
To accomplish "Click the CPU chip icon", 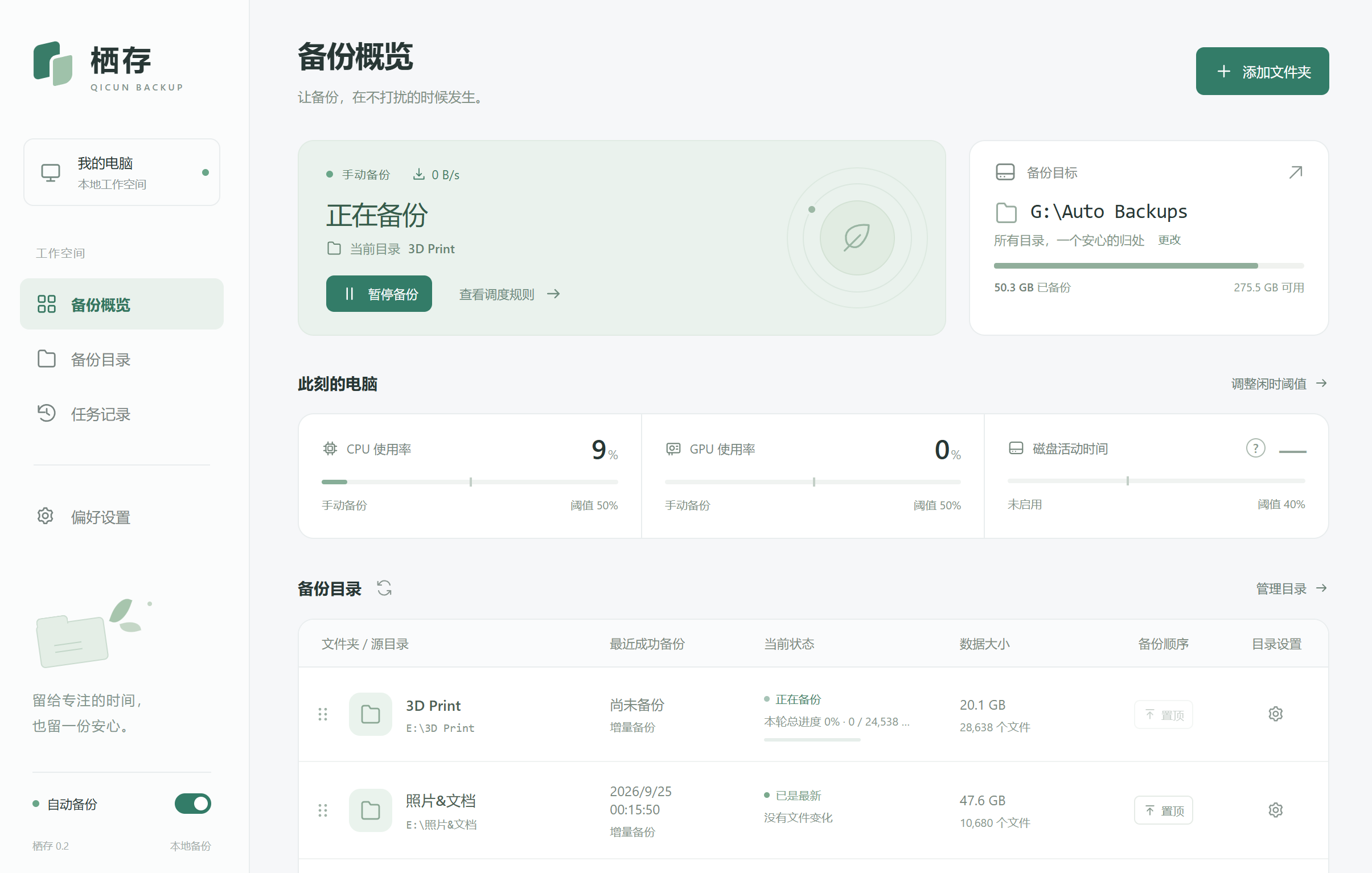I will 330,449.
